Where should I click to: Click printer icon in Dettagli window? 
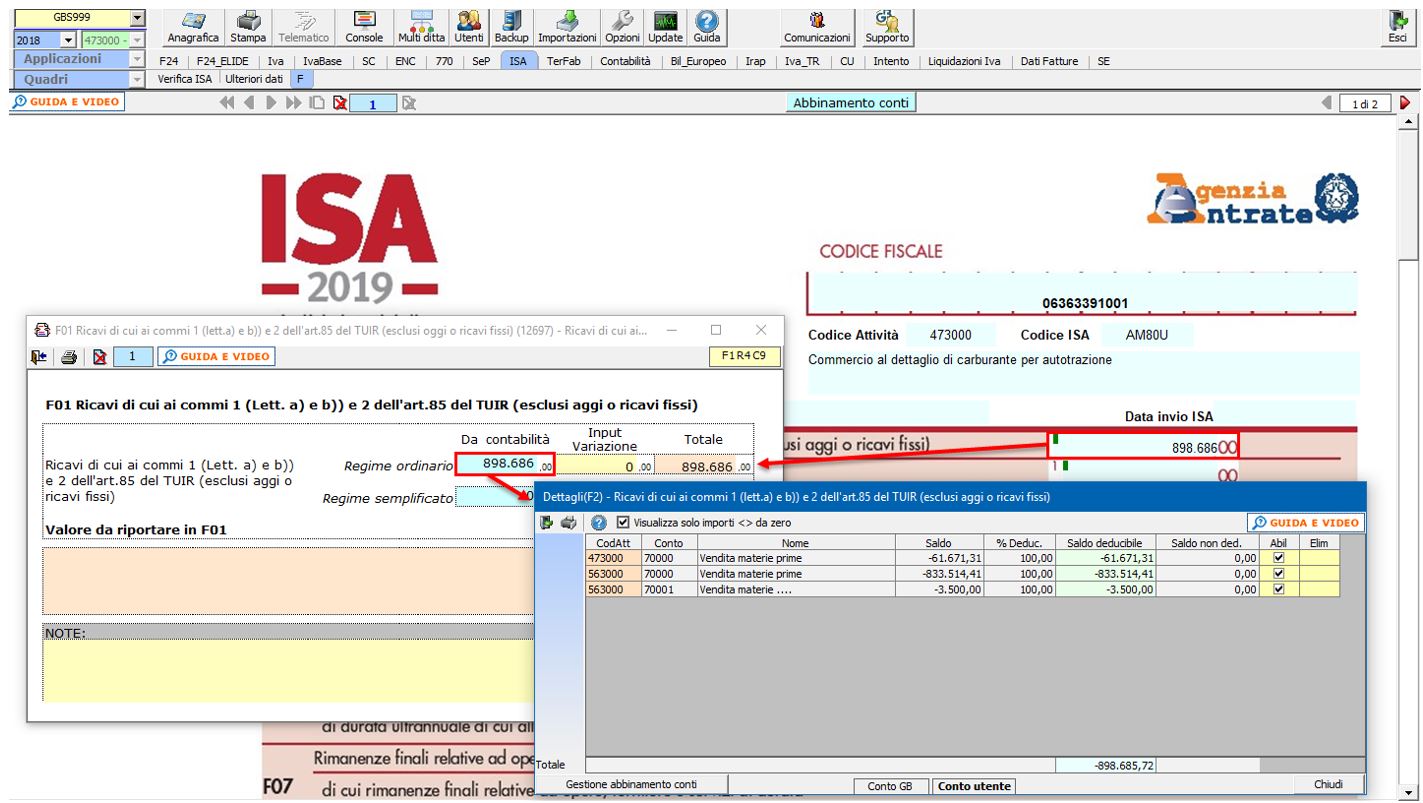[567, 522]
